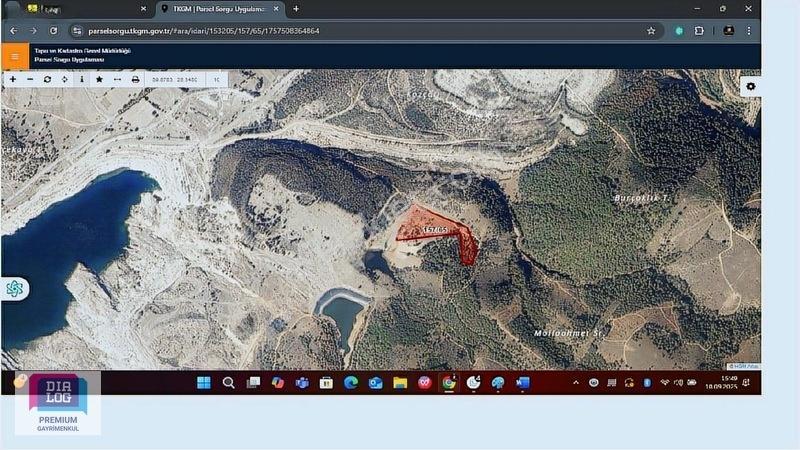Click the zoom level indicator
Viewport: 800px width, 450px height.
tap(217, 80)
